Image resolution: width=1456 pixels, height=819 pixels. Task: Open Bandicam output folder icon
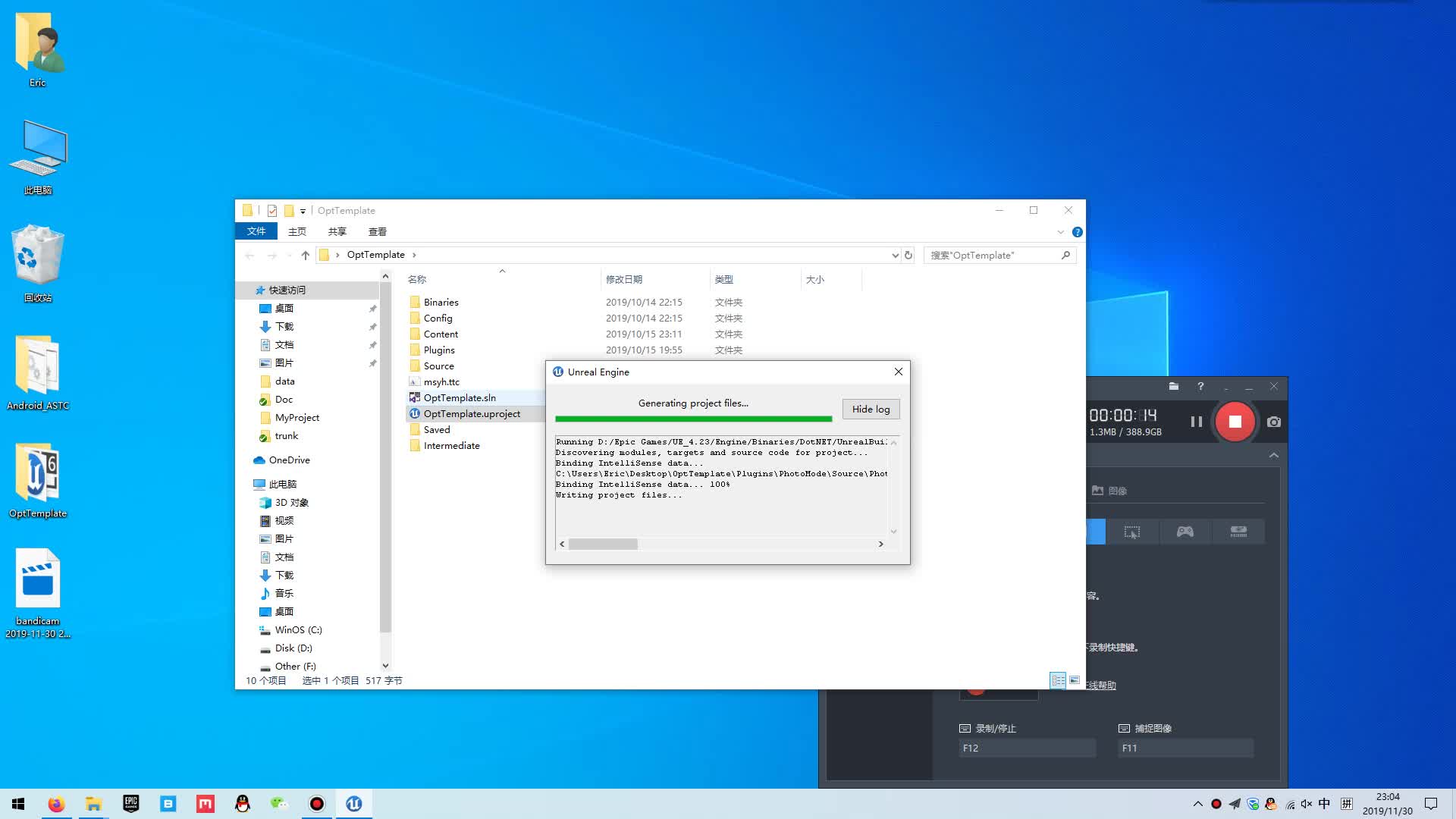1174,386
